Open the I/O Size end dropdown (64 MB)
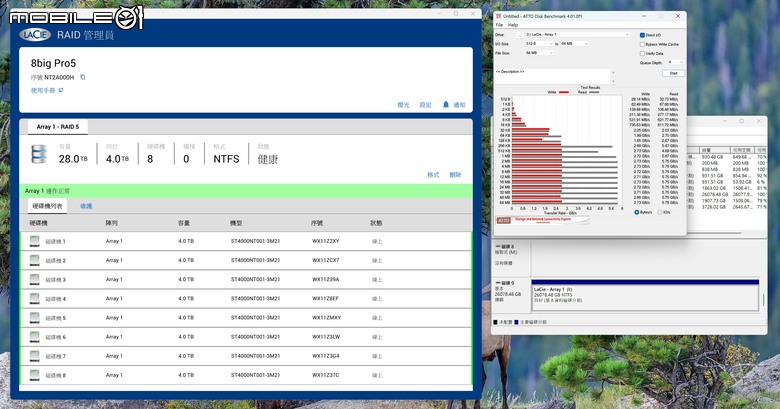 click(x=575, y=44)
